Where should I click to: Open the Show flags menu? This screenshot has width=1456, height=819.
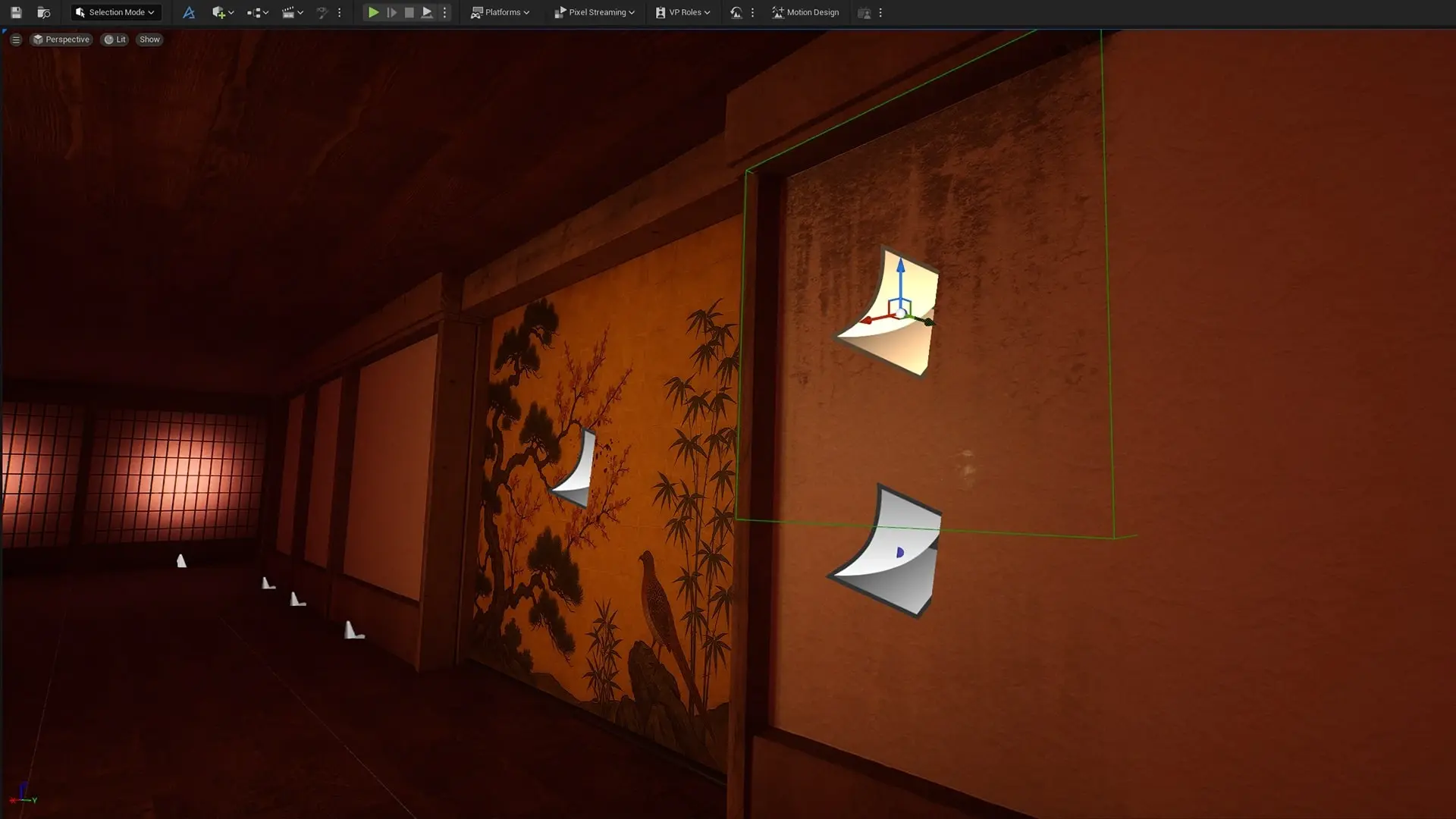(x=149, y=39)
